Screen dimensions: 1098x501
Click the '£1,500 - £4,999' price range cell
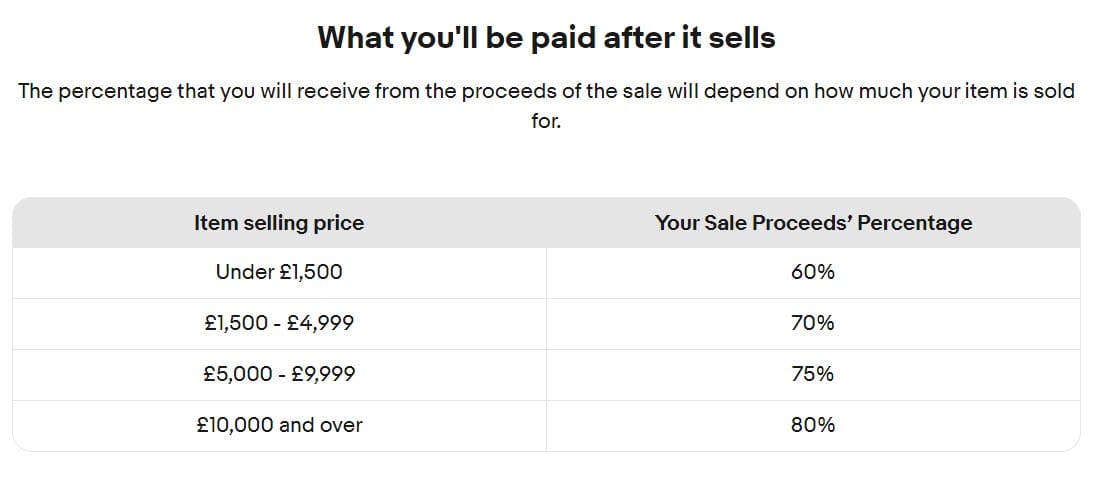click(x=279, y=323)
